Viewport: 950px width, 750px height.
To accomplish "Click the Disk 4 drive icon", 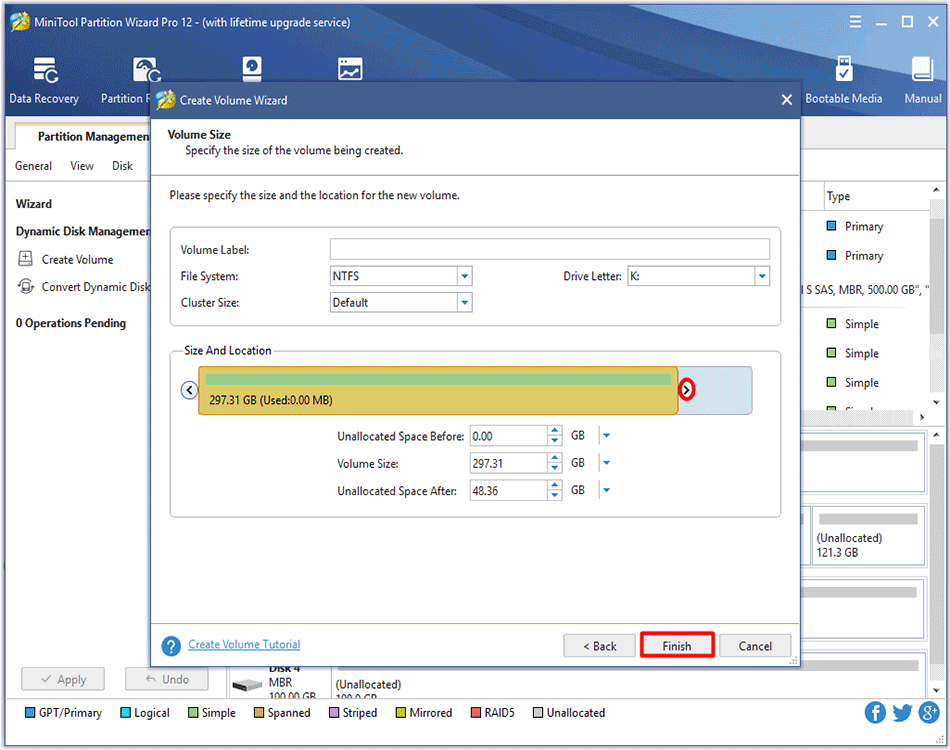I will point(247,685).
